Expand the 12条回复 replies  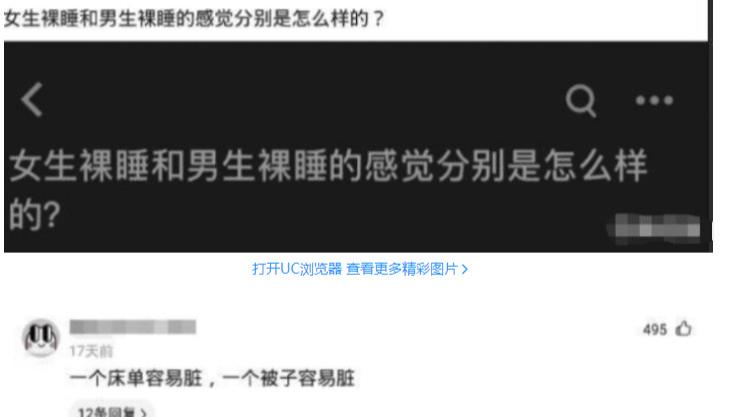pyautogui.click(x=112, y=412)
